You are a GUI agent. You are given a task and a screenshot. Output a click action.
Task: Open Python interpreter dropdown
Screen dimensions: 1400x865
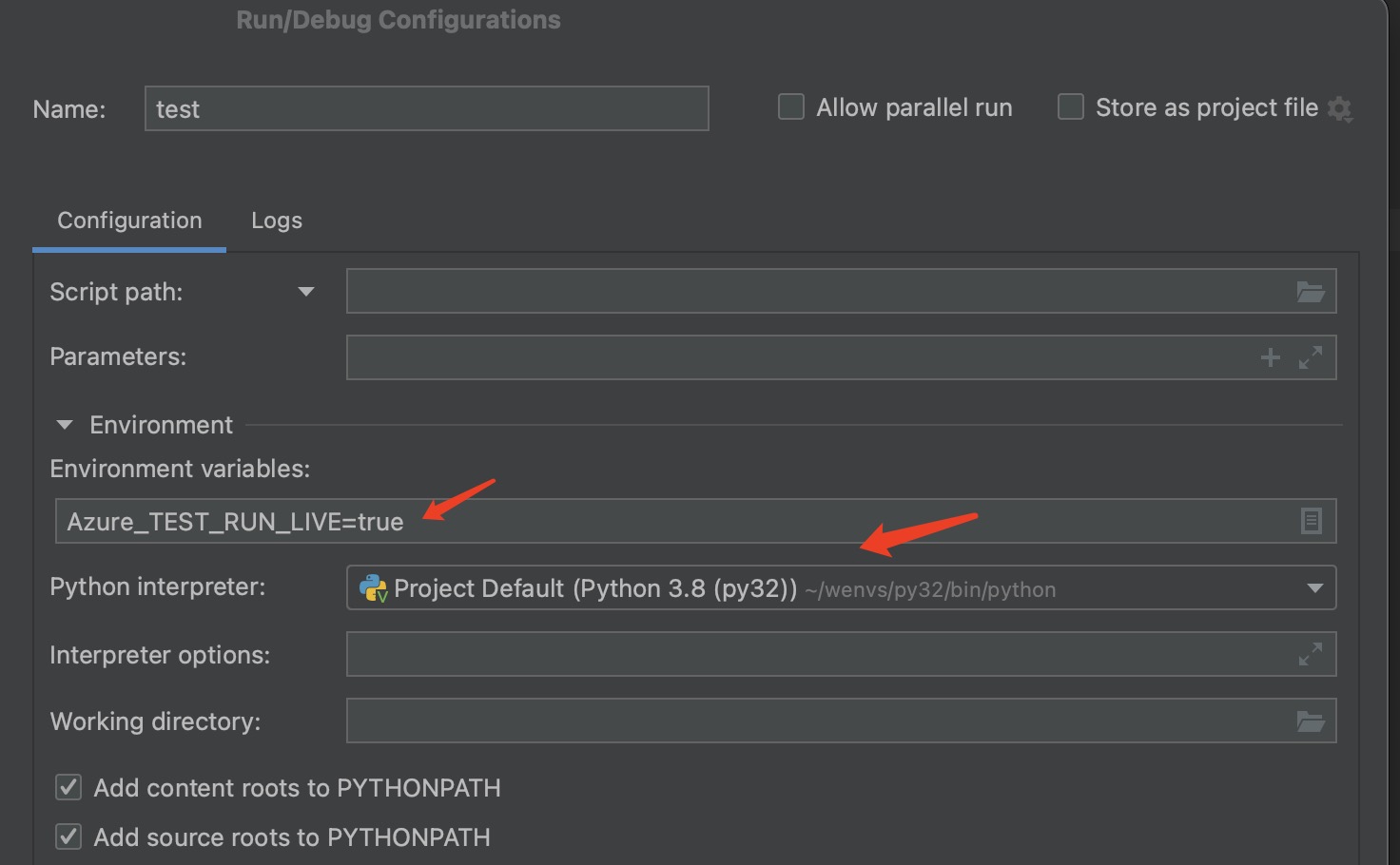(x=1315, y=588)
